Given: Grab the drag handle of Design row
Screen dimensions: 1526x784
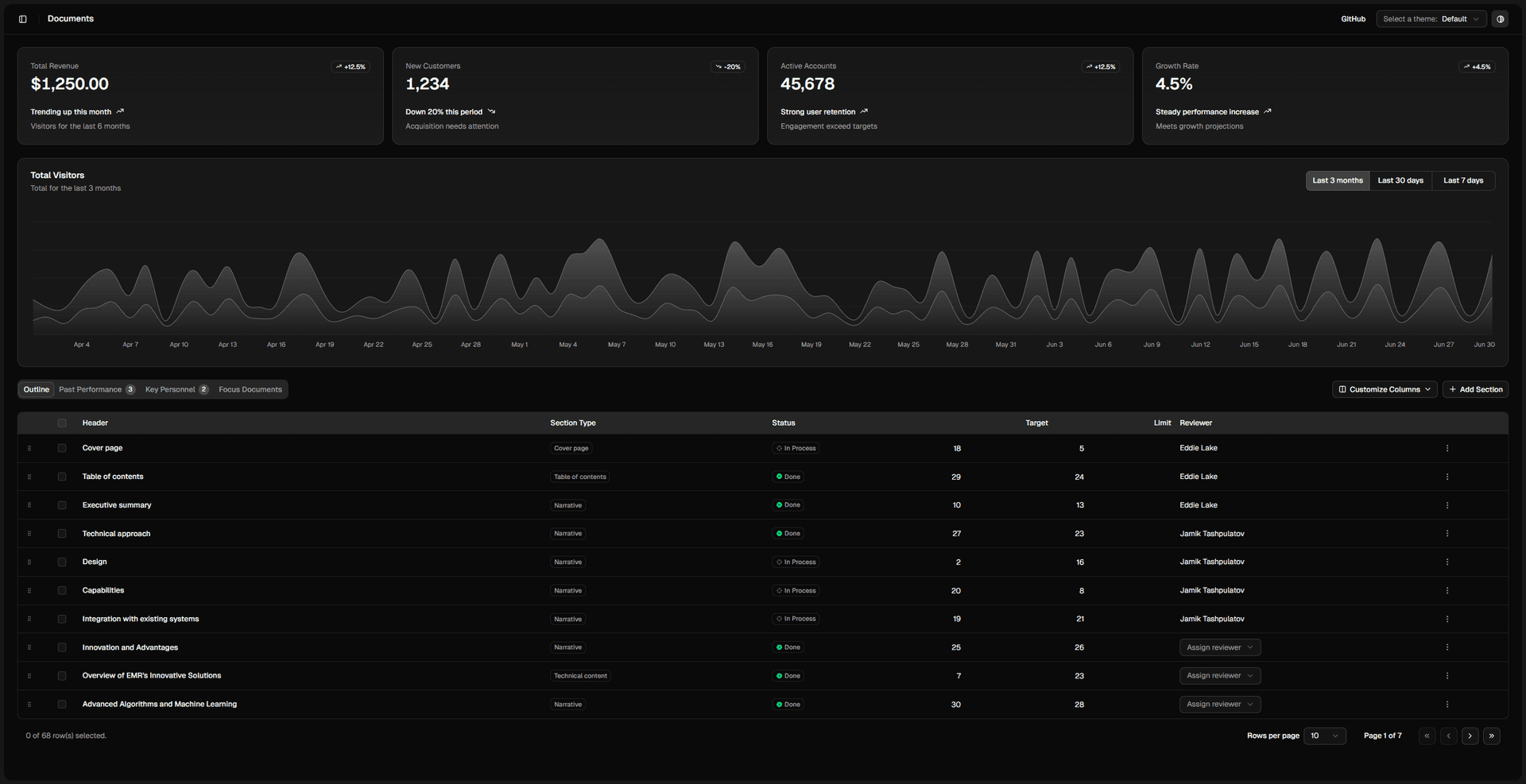Looking at the screenshot, I should tap(29, 562).
